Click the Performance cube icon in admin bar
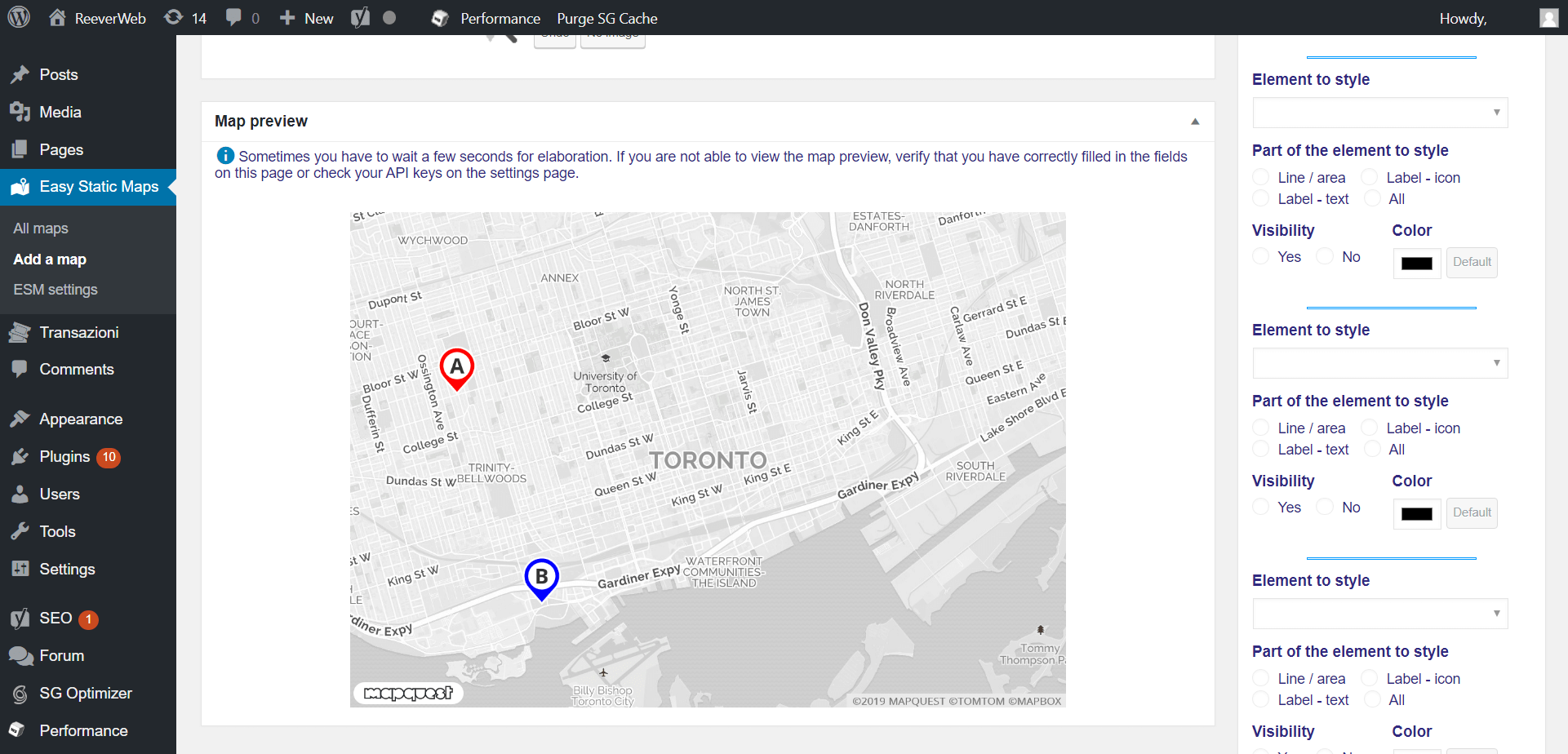 440,18
